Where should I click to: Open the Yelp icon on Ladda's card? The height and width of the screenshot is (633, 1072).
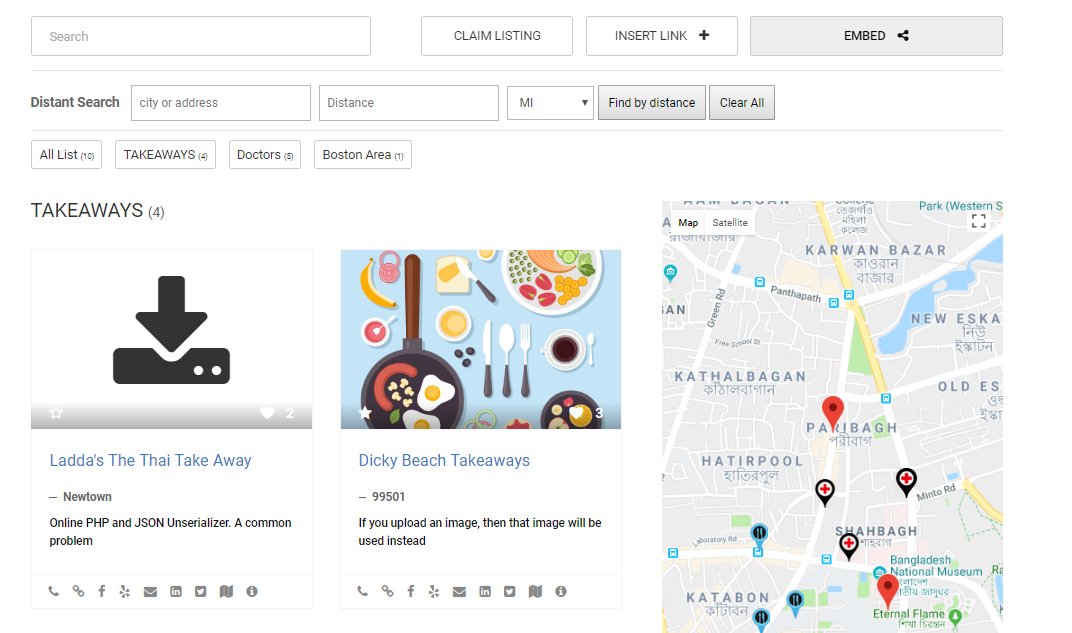(124, 591)
